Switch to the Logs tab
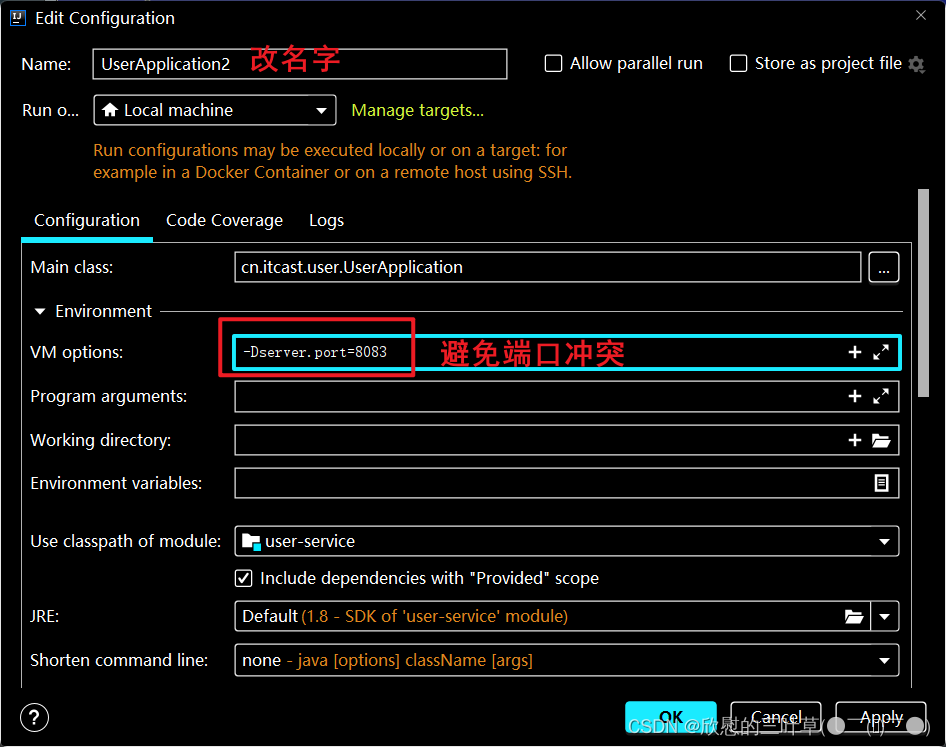This screenshot has height=747, width=946. 326,220
